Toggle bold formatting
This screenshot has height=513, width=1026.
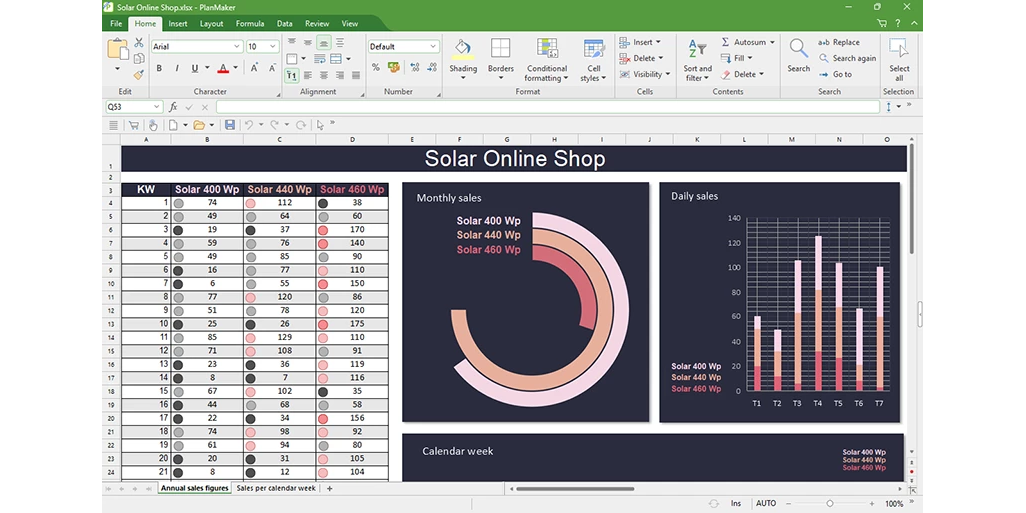coord(158,68)
